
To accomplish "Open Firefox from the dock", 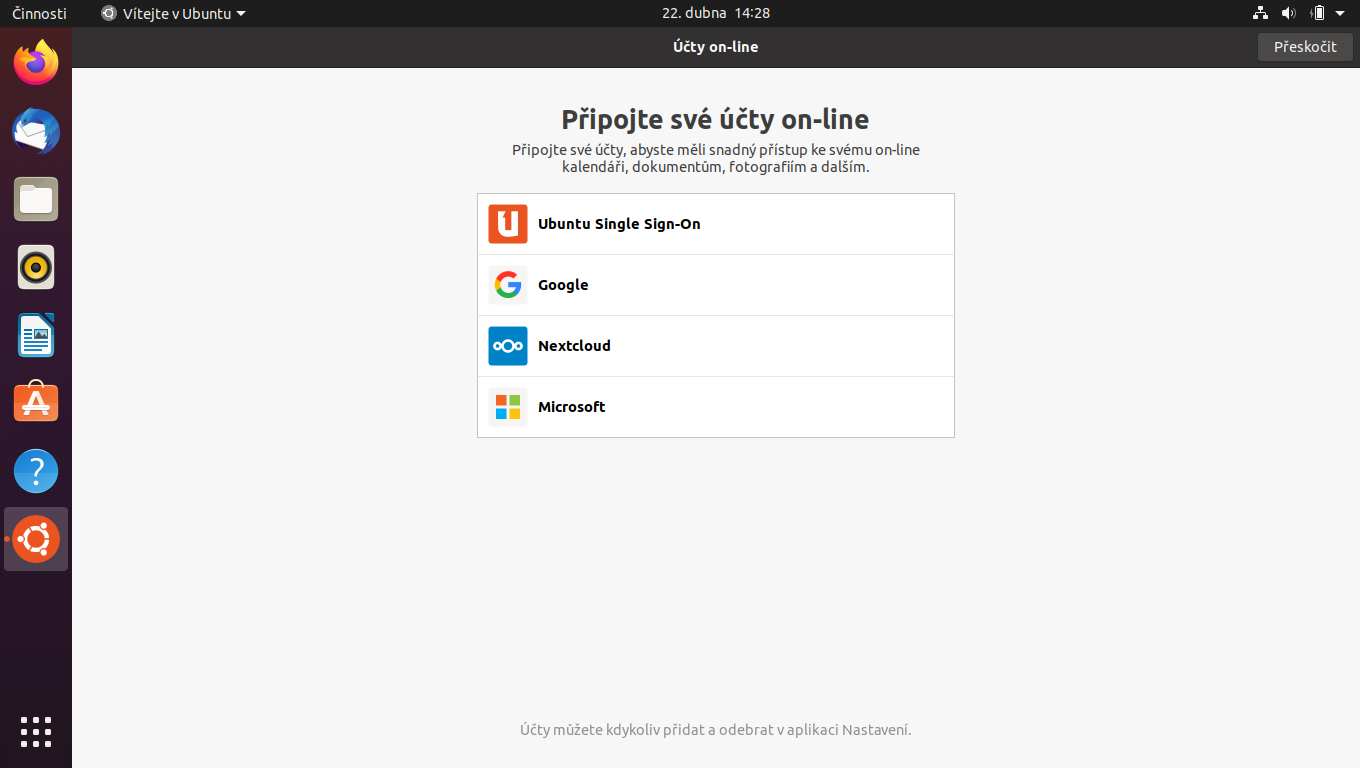I will (x=36, y=63).
